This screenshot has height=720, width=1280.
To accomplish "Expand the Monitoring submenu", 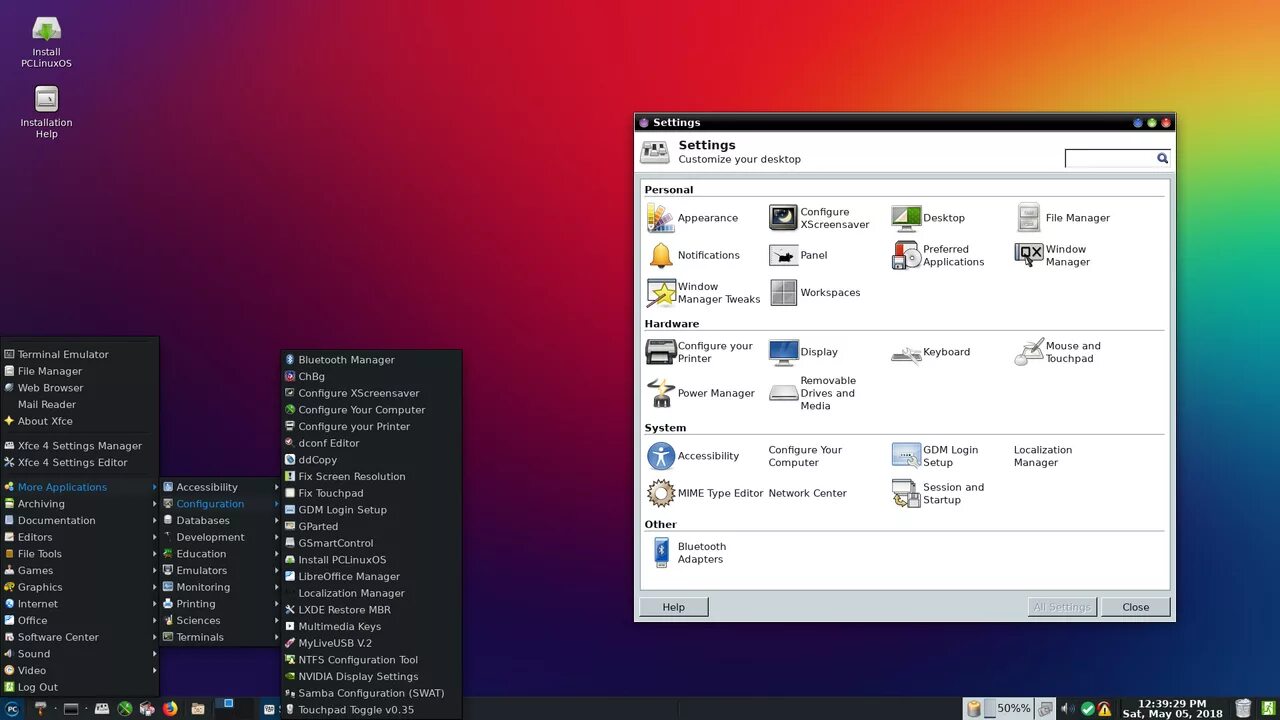I will [x=221, y=587].
